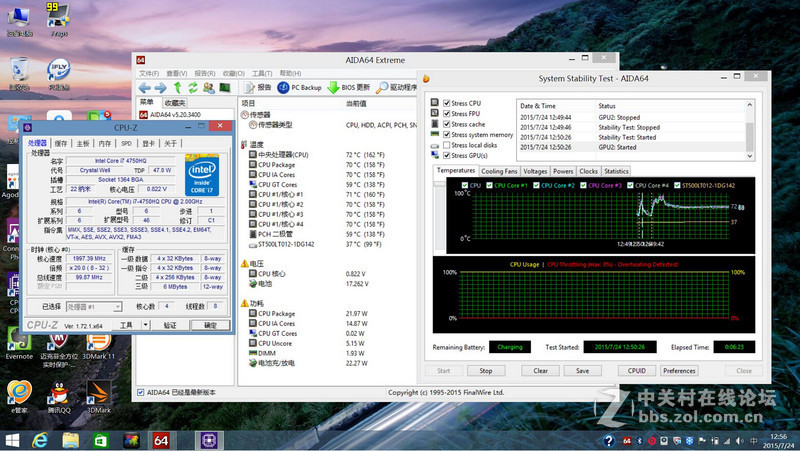
Task: Open the 工具 dropdown arrow in CPU-Z
Action: (143, 325)
